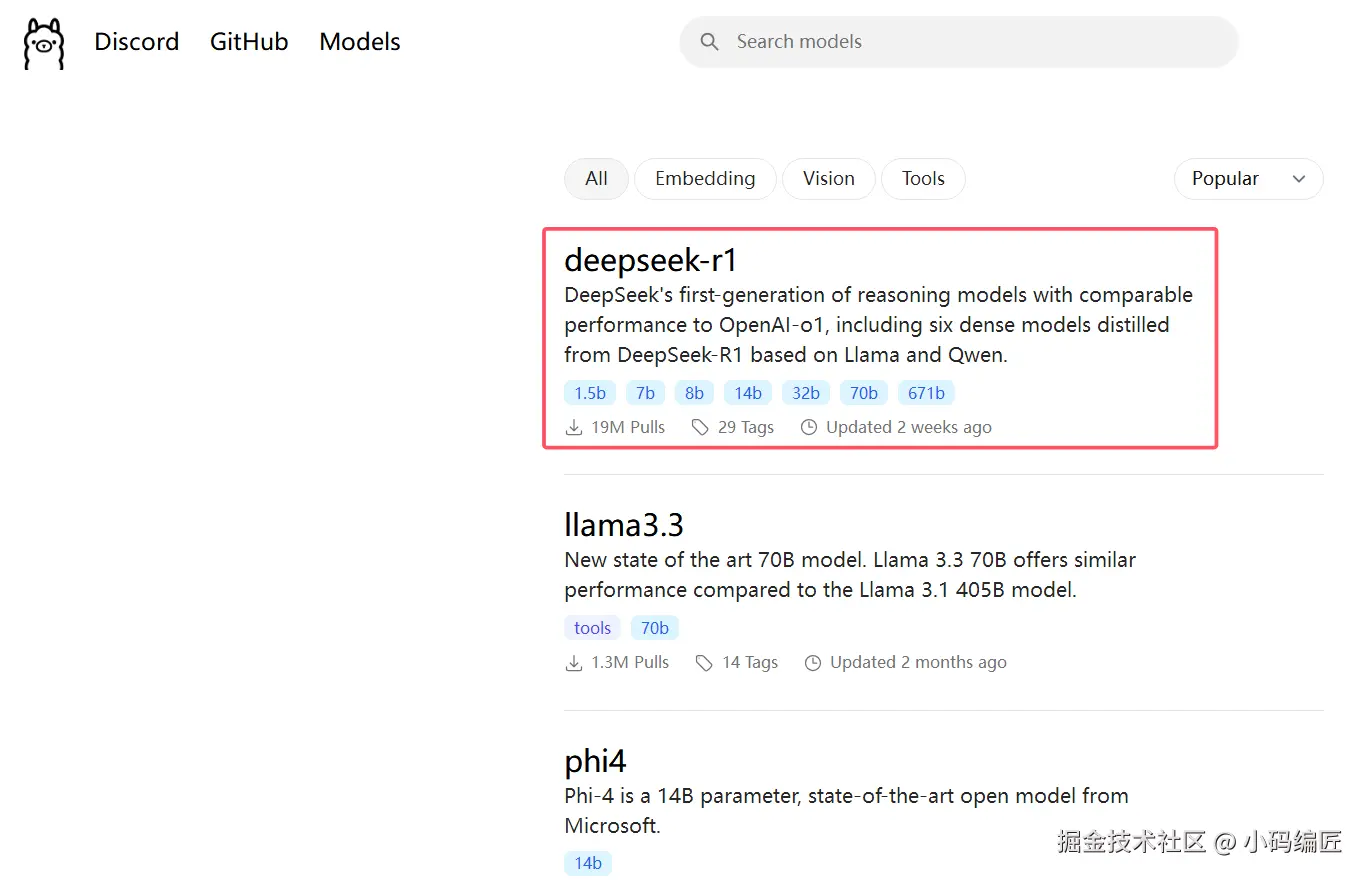Go to the Models page
The width and height of the screenshot is (1367, 880).
[x=360, y=42]
